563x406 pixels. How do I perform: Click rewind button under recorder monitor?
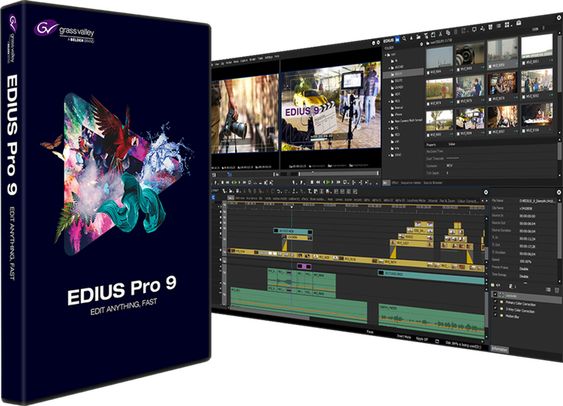tap(317, 182)
